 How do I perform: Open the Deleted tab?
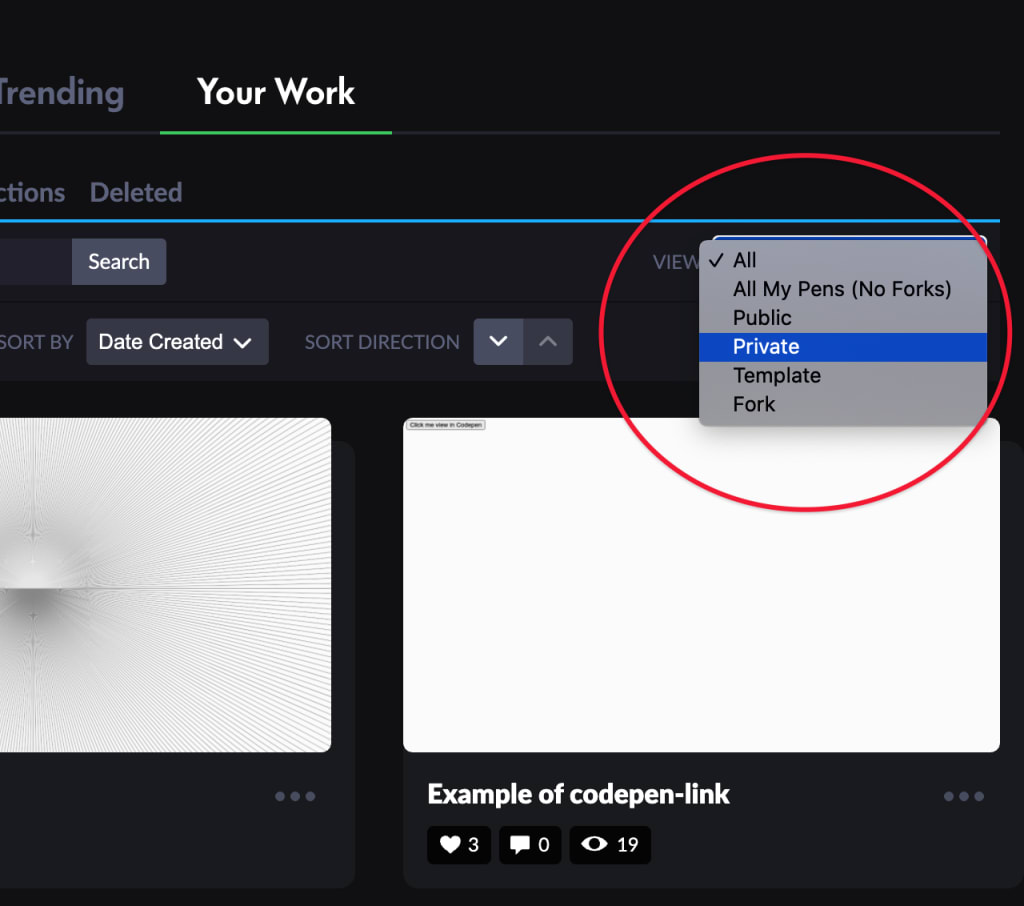[136, 193]
